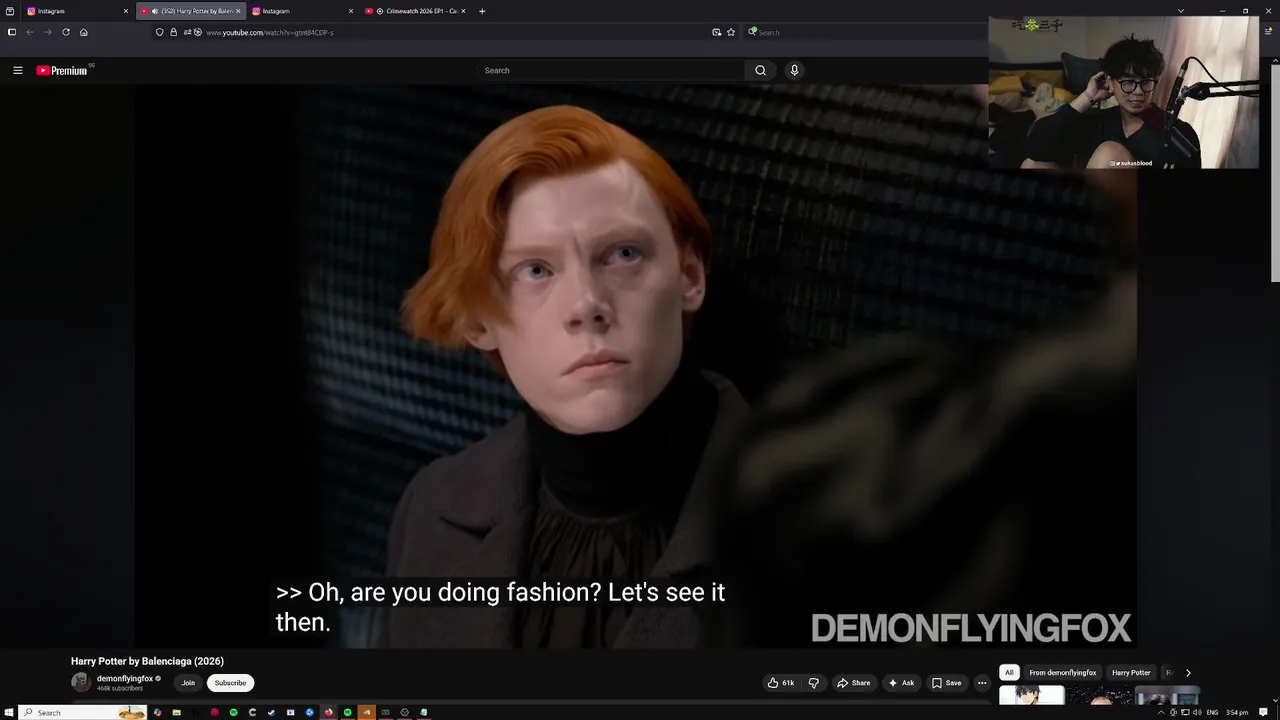
Task: Join the demonflyingfox channel membership
Action: [188, 683]
